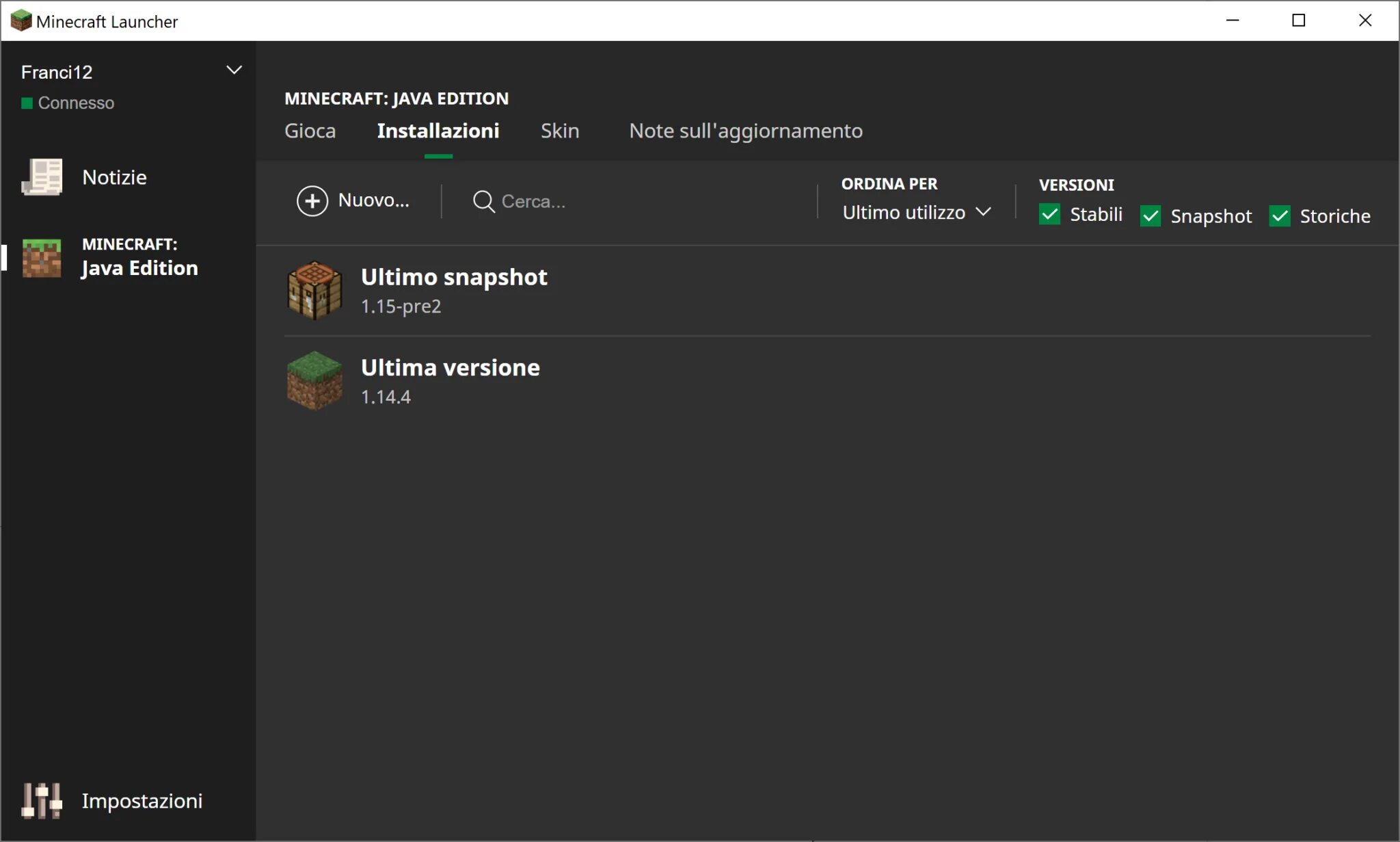
Task: Open the Skin tab
Action: pos(560,131)
